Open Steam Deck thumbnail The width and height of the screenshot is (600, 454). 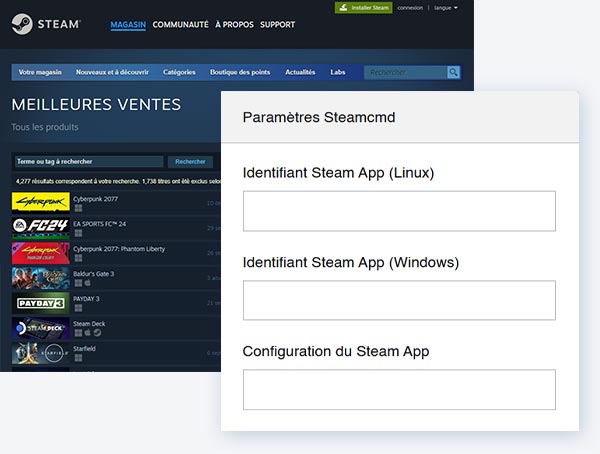click(x=41, y=327)
